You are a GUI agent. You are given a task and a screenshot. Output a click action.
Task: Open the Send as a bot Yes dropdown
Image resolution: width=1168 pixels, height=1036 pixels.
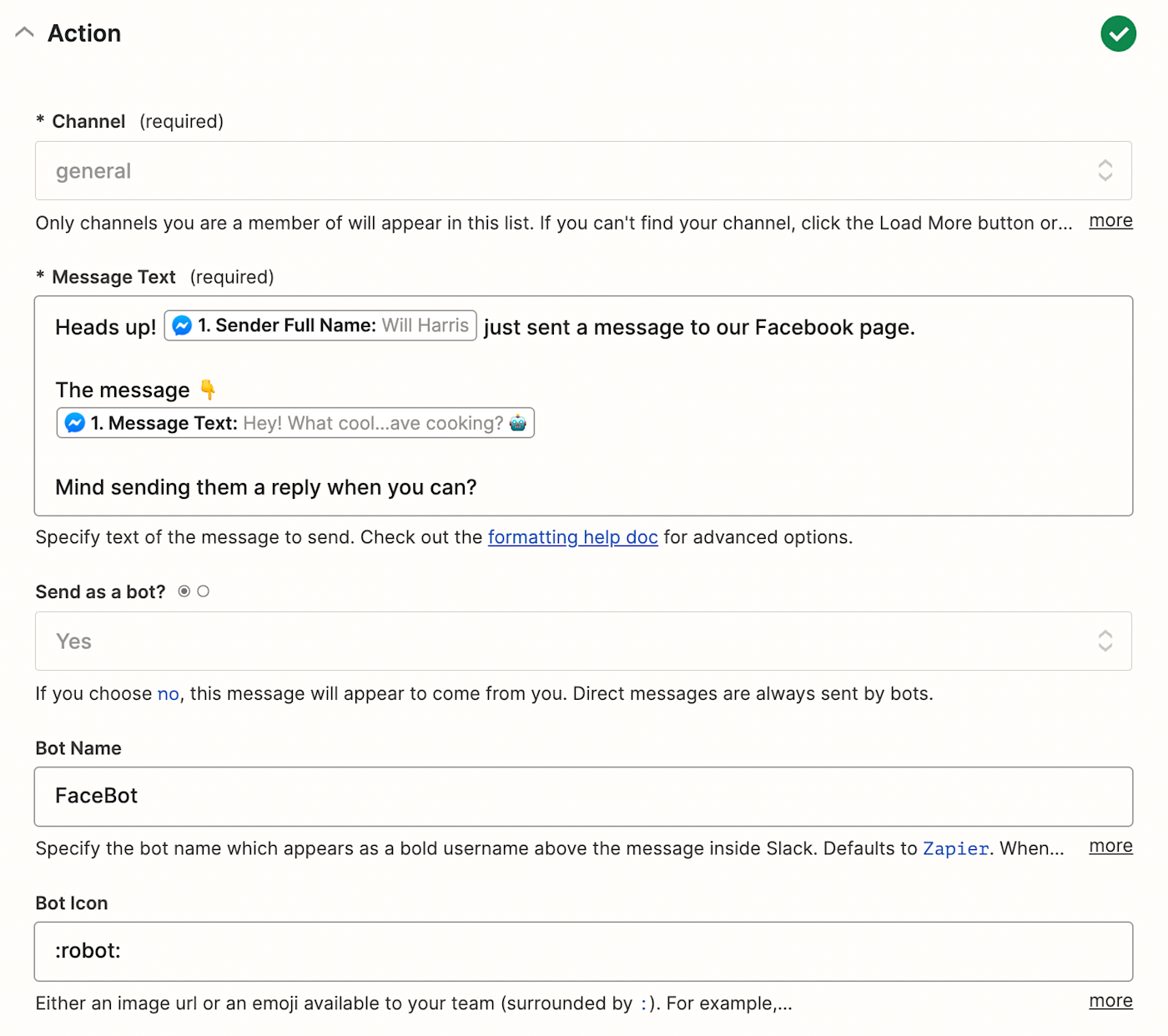[x=567, y=641]
